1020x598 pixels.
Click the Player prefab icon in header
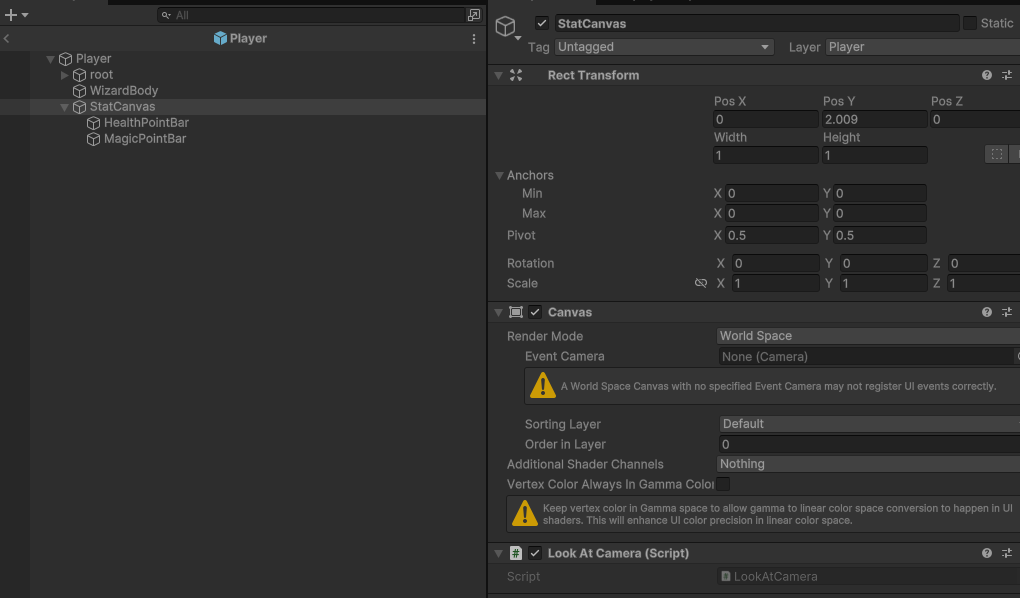221,38
